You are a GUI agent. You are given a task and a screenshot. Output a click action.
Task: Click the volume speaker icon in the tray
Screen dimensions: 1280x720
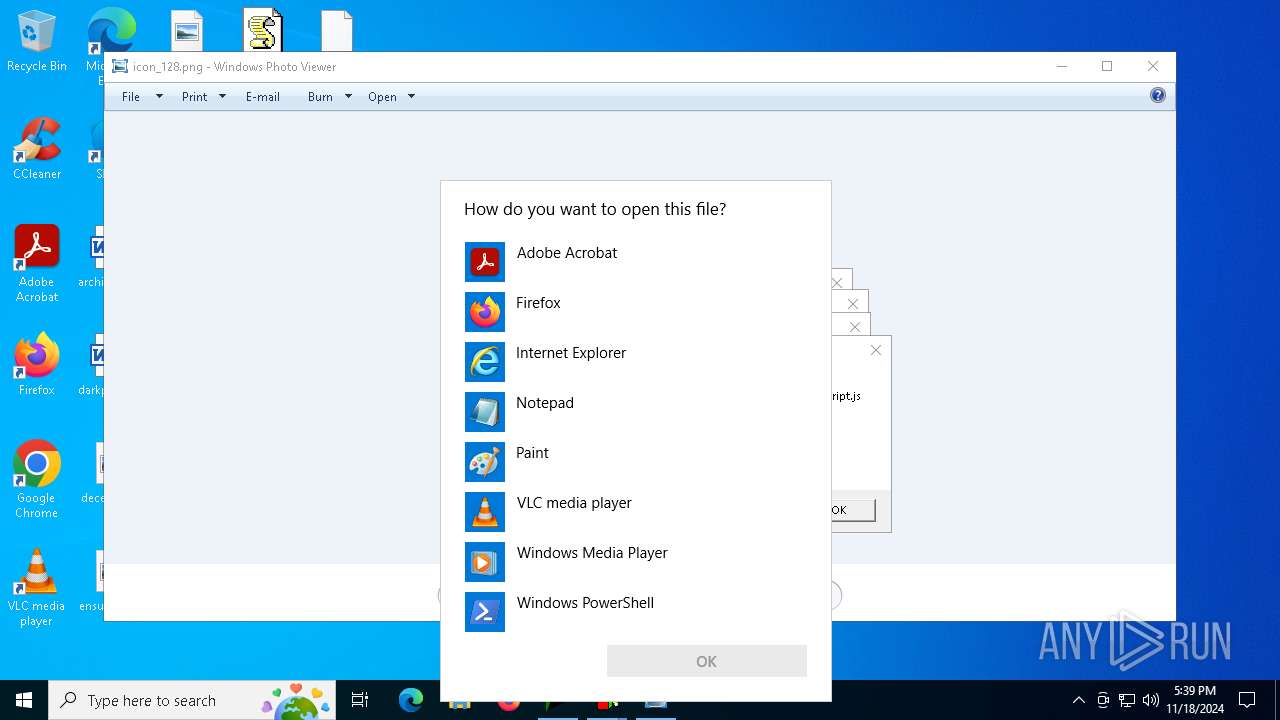click(1151, 700)
